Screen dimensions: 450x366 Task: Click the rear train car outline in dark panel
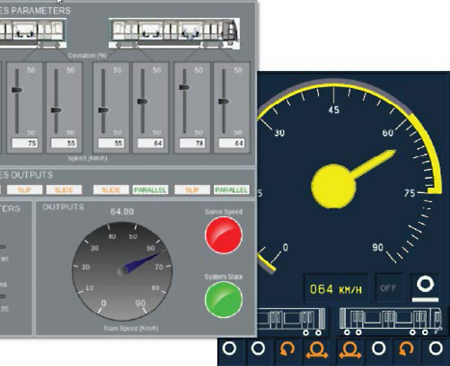(x=291, y=322)
